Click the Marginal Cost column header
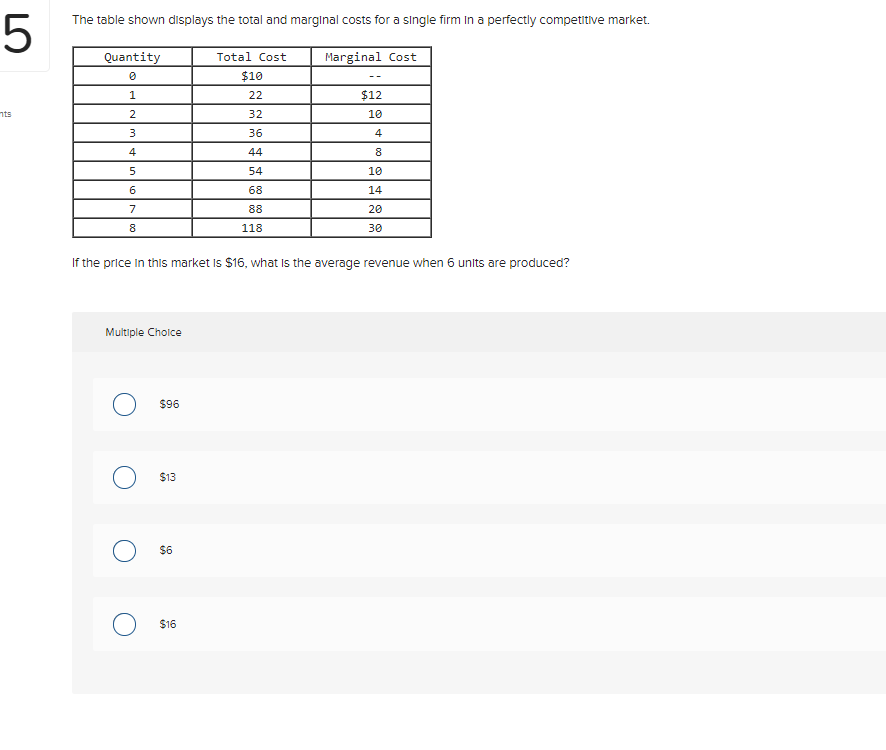The image size is (886, 750). click(371, 57)
